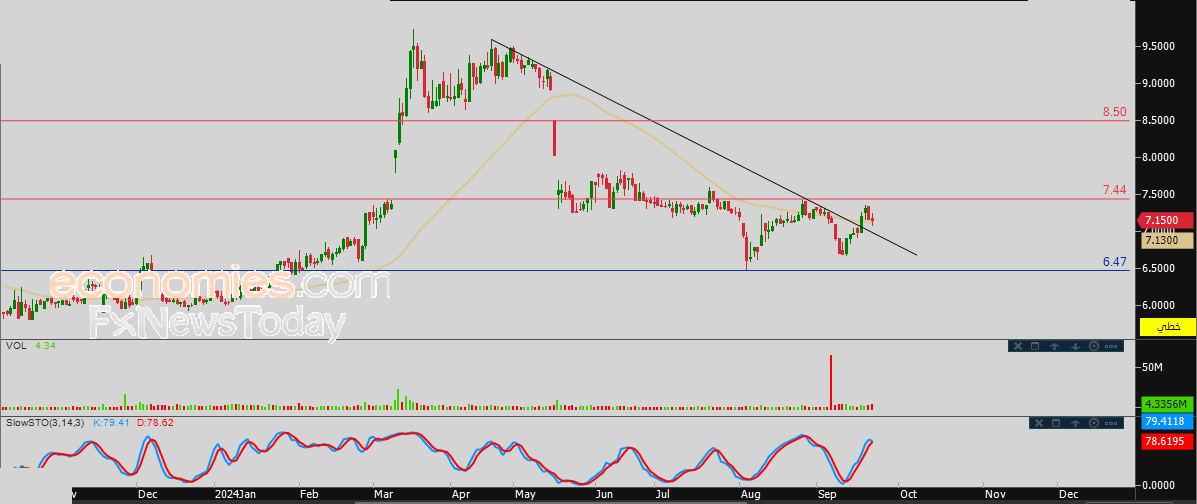Close the SlowSTO indicator panel

click(x=1039, y=423)
